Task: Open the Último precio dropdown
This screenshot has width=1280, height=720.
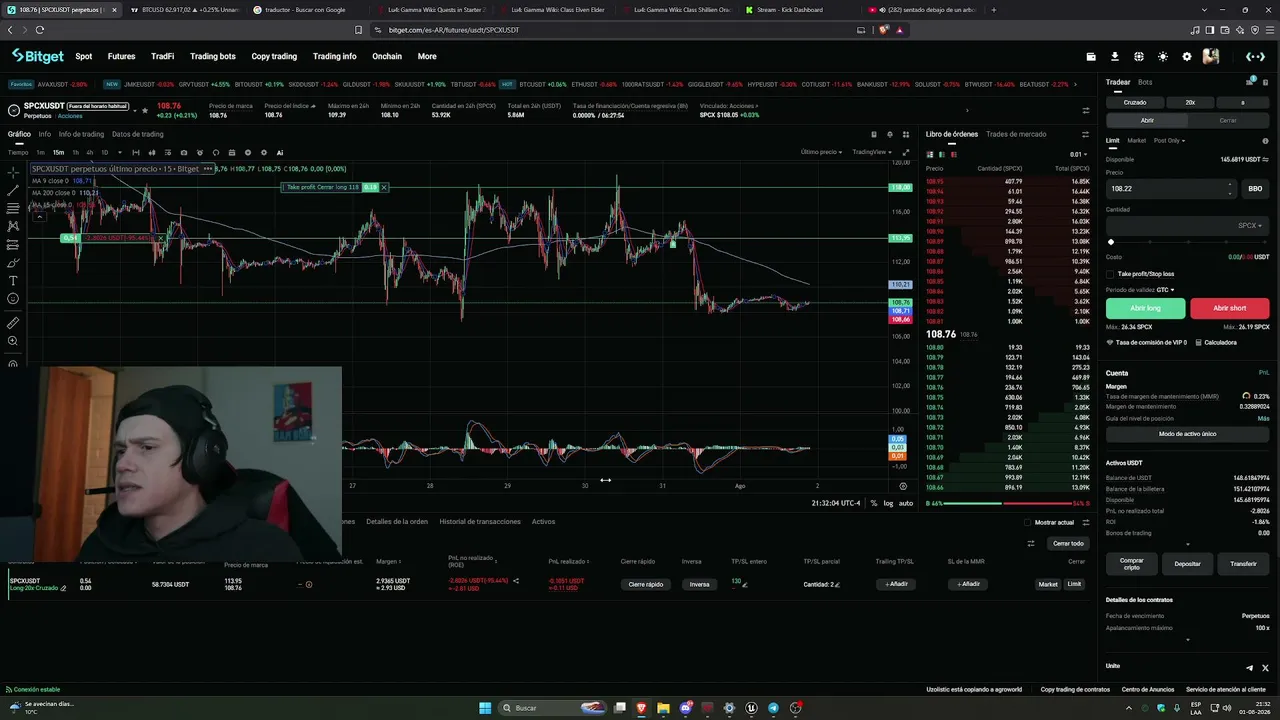Action: click(822, 152)
